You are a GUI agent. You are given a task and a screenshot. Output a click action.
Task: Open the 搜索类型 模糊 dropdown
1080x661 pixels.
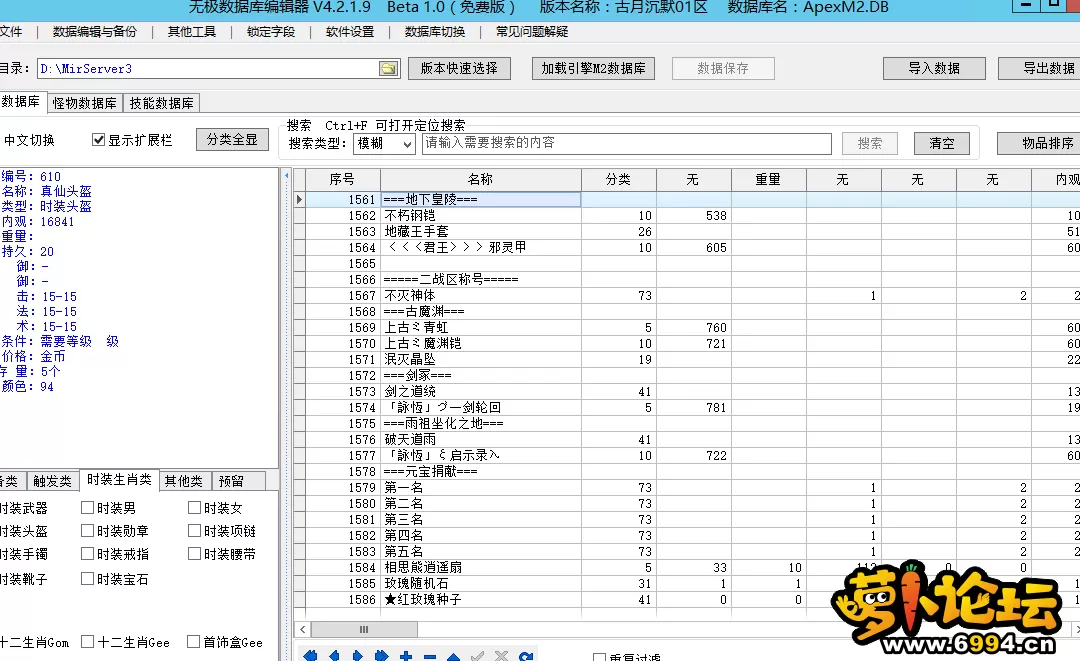(384, 143)
